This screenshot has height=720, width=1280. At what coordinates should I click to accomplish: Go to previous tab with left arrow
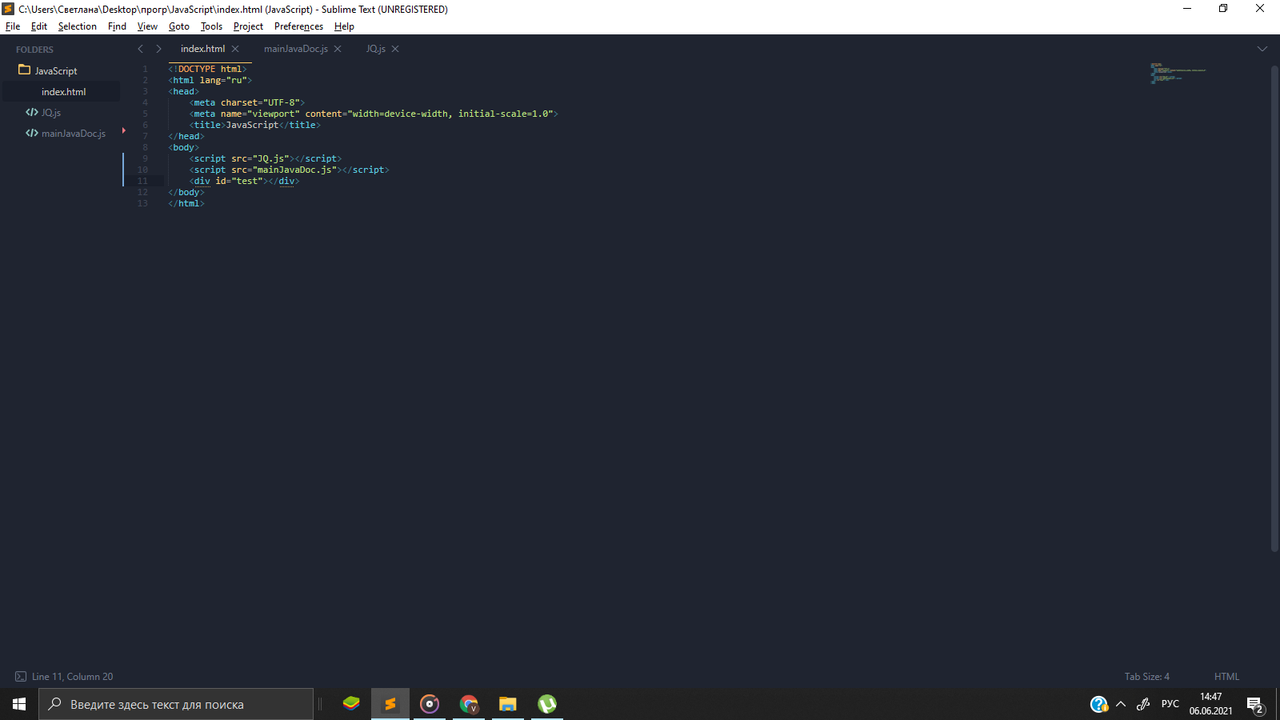[x=140, y=48]
